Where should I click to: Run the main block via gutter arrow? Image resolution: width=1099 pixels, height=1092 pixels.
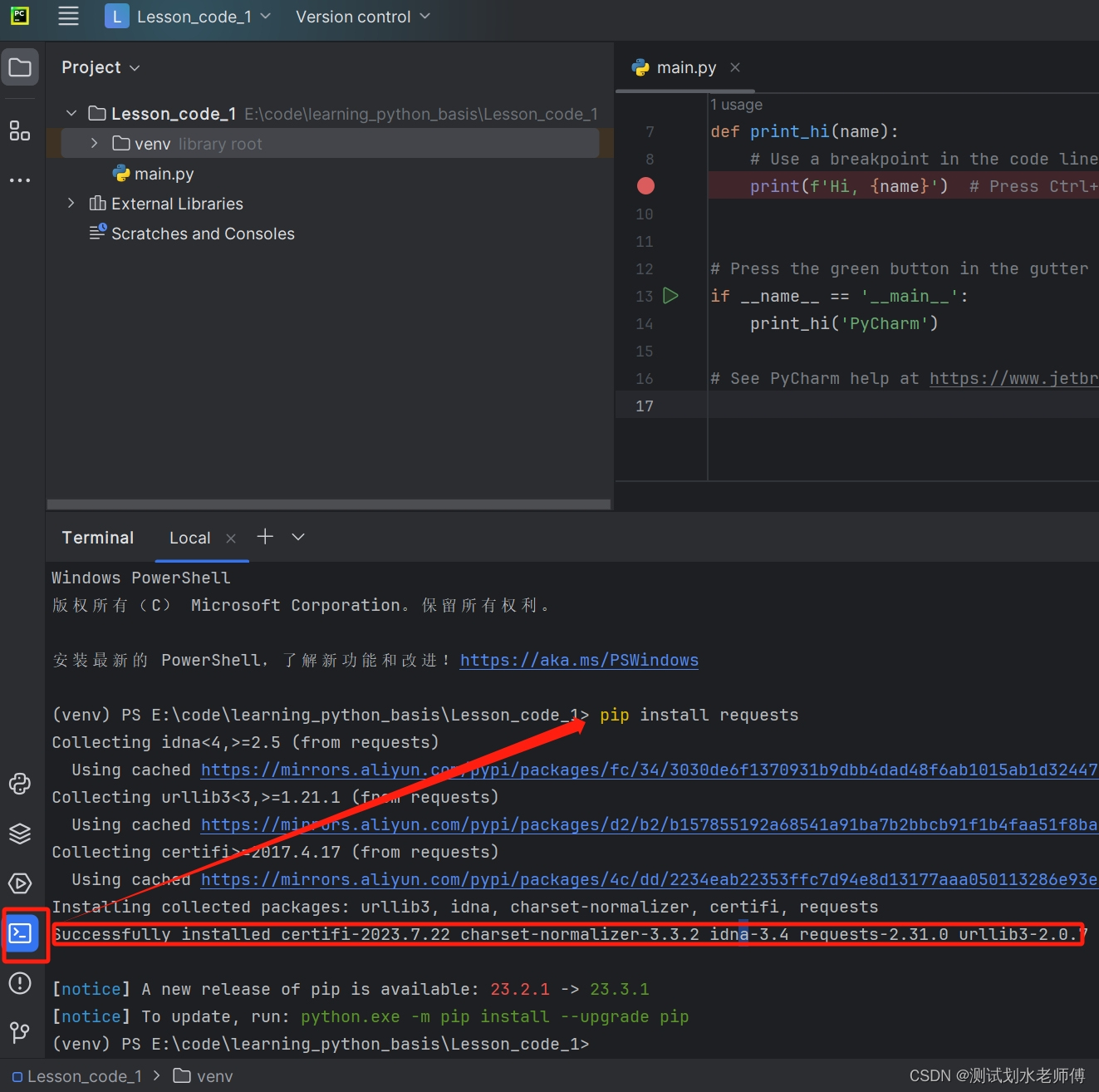[x=671, y=296]
